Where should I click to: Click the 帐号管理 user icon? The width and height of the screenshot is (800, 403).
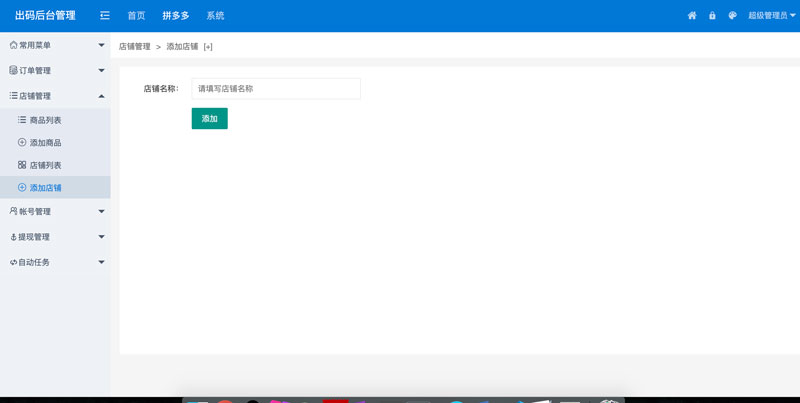[x=13, y=211]
